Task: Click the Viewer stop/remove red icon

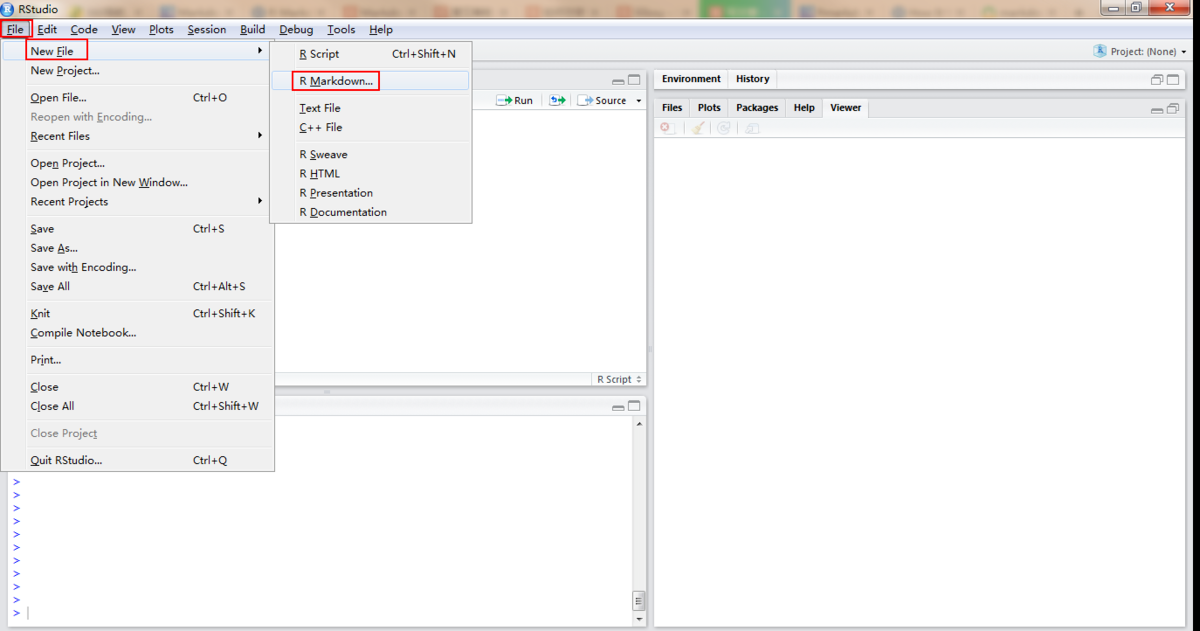Action: pyautogui.click(x=668, y=128)
